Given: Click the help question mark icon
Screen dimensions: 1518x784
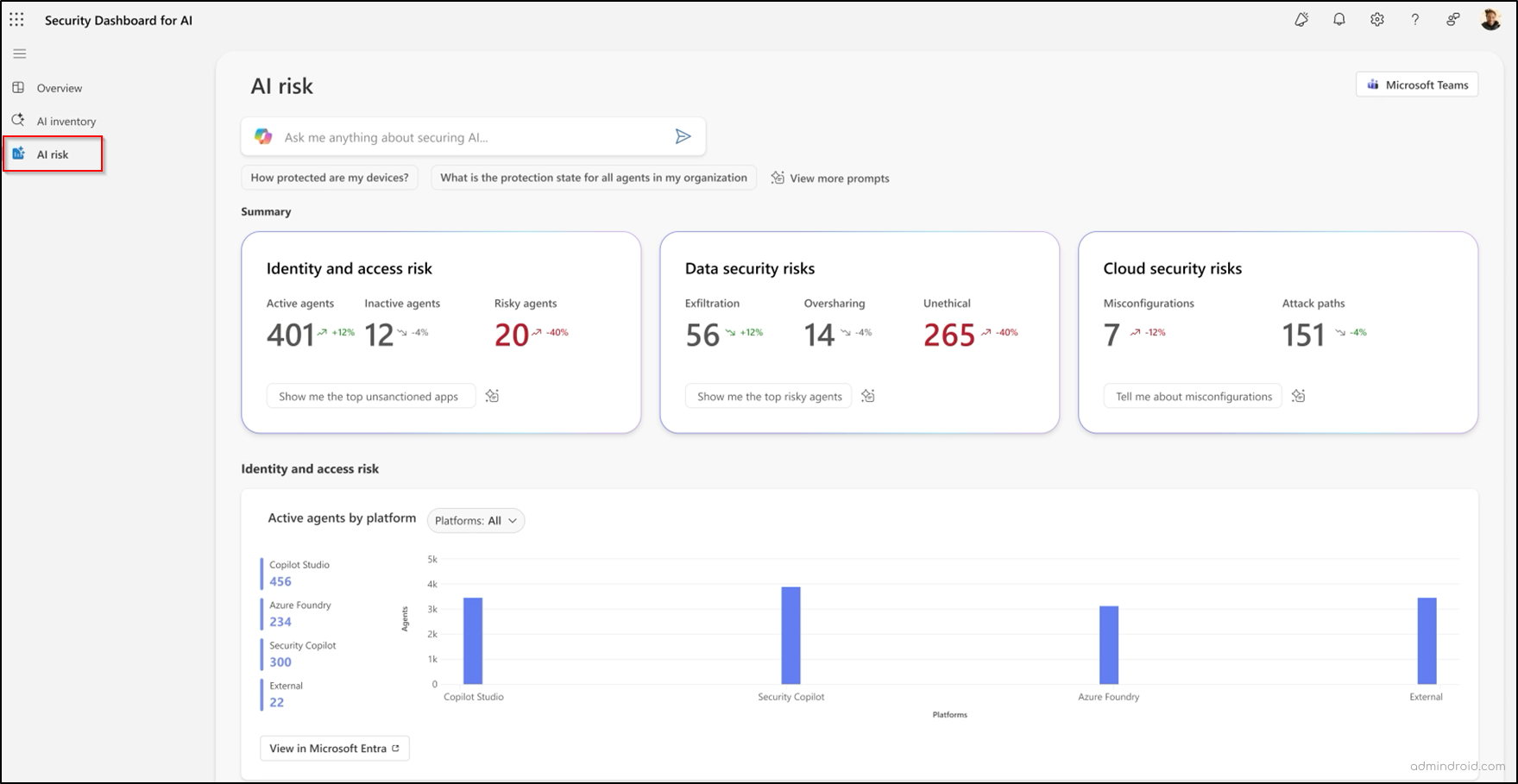Looking at the screenshot, I should [1414, 19].
